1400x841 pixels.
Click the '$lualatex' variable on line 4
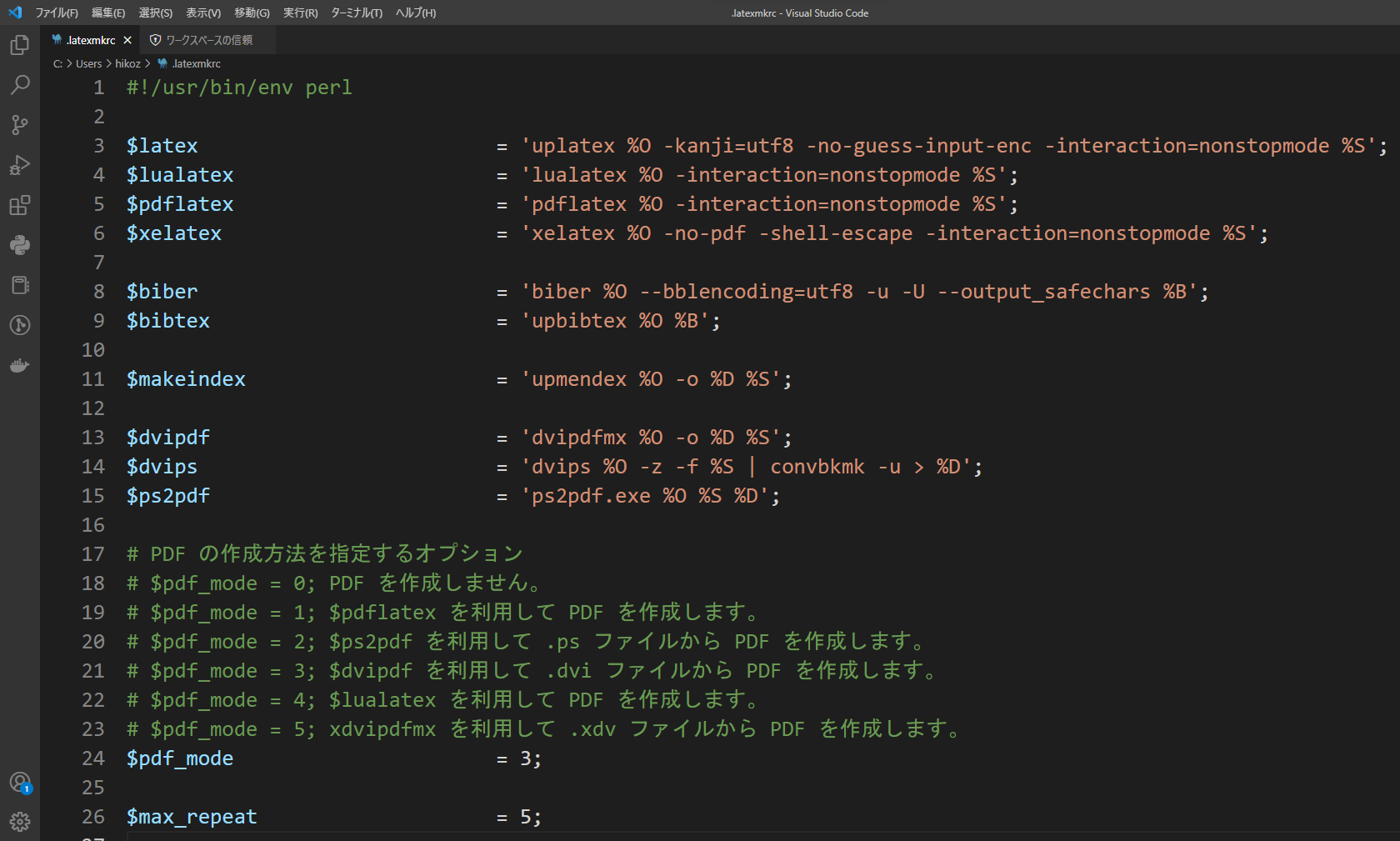click(180, 175)
